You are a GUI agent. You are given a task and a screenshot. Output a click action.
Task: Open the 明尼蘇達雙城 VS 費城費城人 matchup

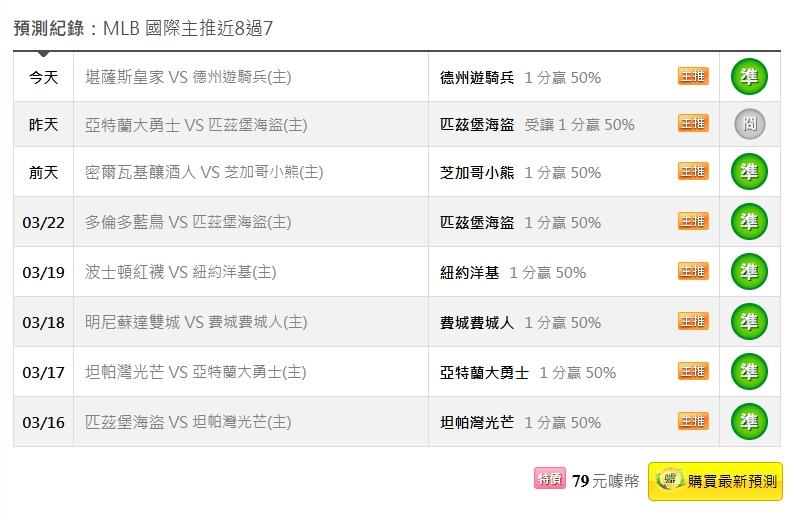click(x=196, y=322)
